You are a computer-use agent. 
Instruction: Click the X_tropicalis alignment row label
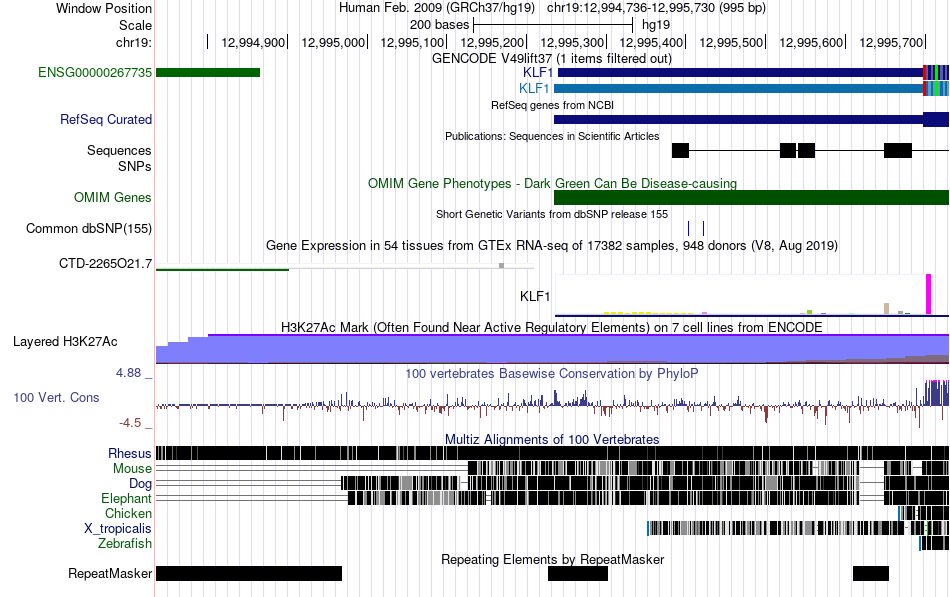point(118,529)
